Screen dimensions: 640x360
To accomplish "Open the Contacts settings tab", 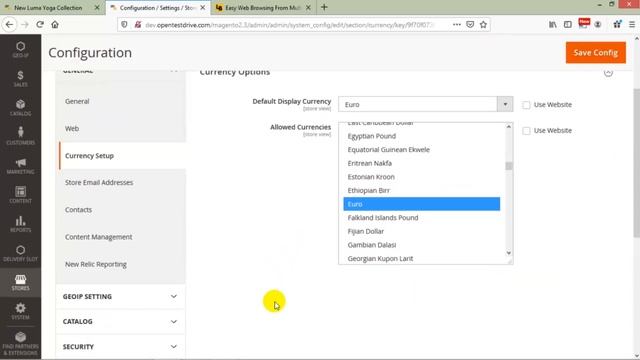I will click(x=78, y=210).
